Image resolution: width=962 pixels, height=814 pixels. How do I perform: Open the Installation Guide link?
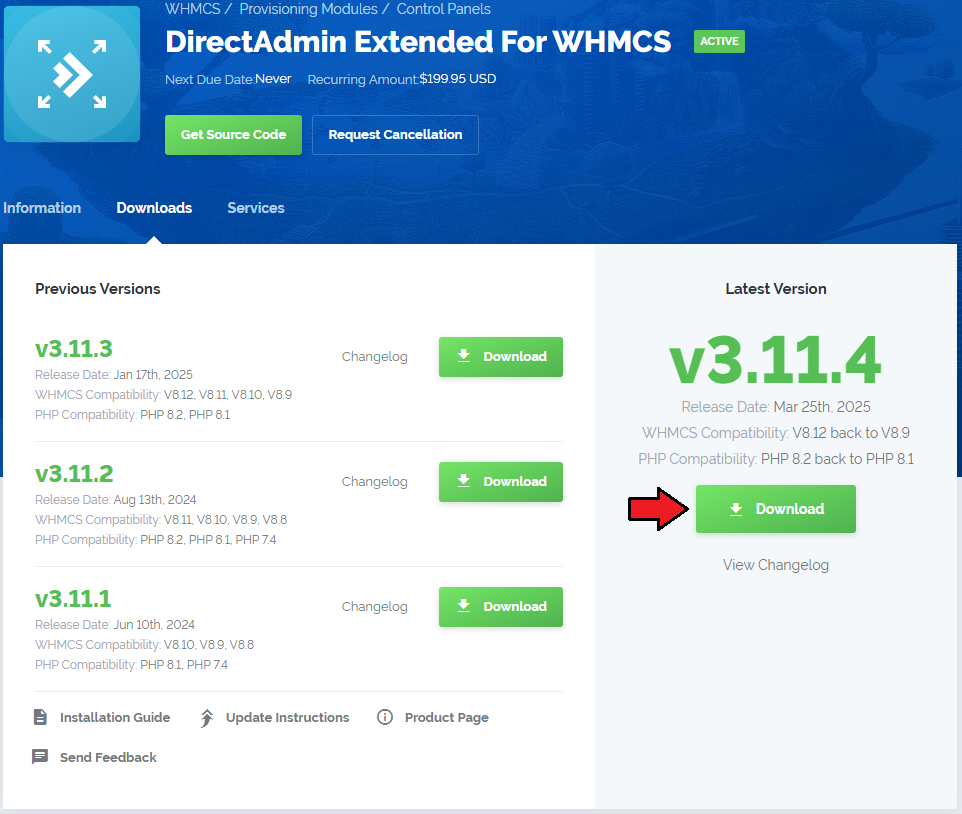[x=115, y=718]
